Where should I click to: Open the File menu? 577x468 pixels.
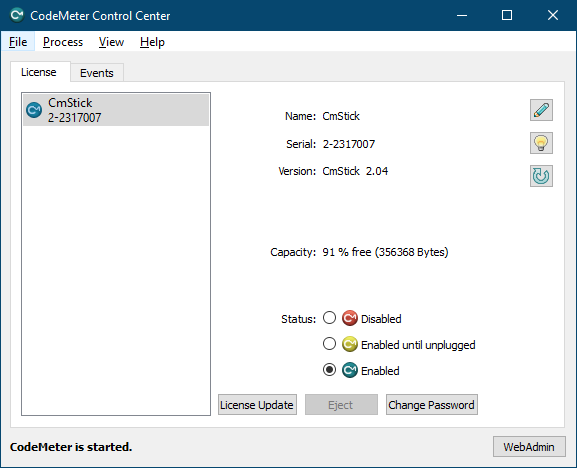(x=18, y=42)
